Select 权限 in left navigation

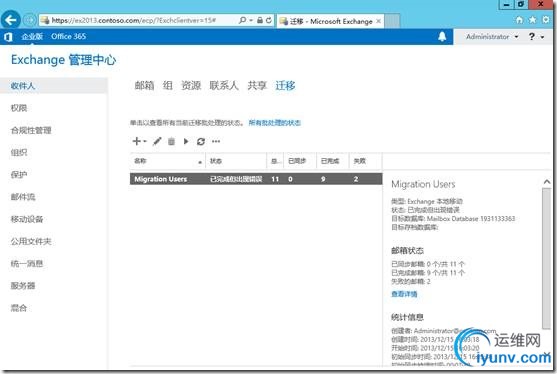point(19,108)
